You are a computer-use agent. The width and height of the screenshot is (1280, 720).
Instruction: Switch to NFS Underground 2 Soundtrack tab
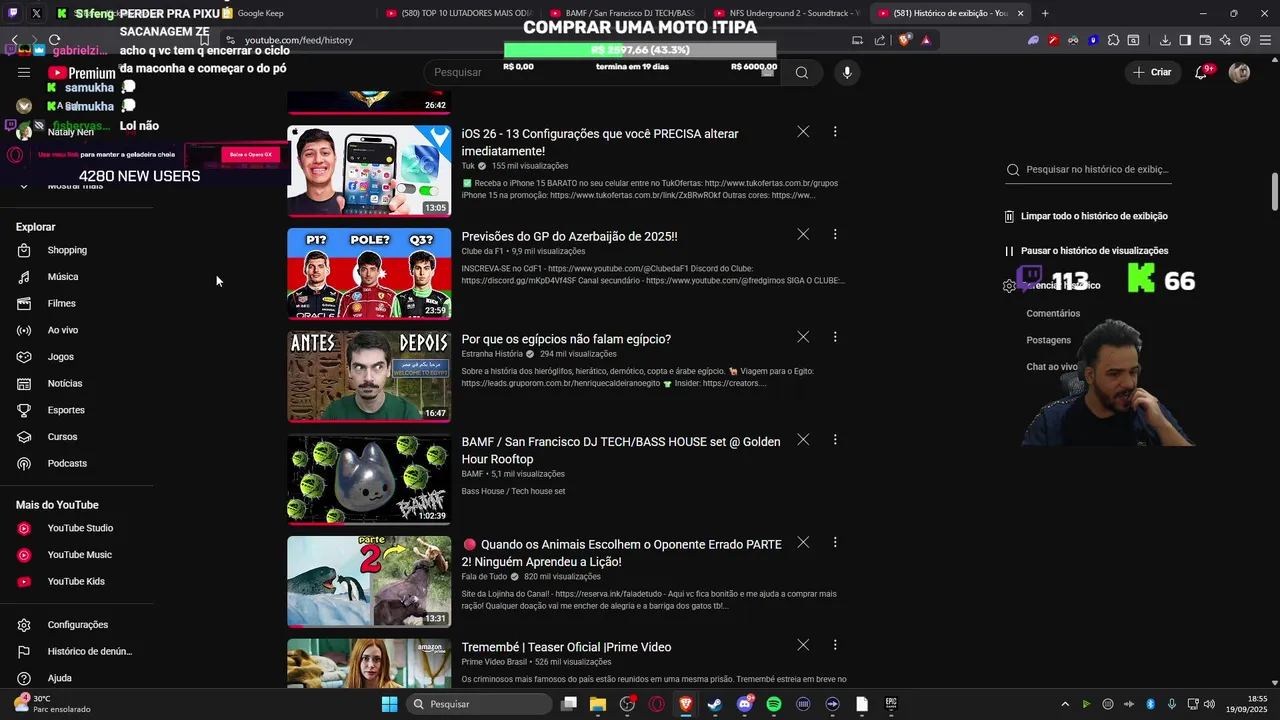coord(790,13)
